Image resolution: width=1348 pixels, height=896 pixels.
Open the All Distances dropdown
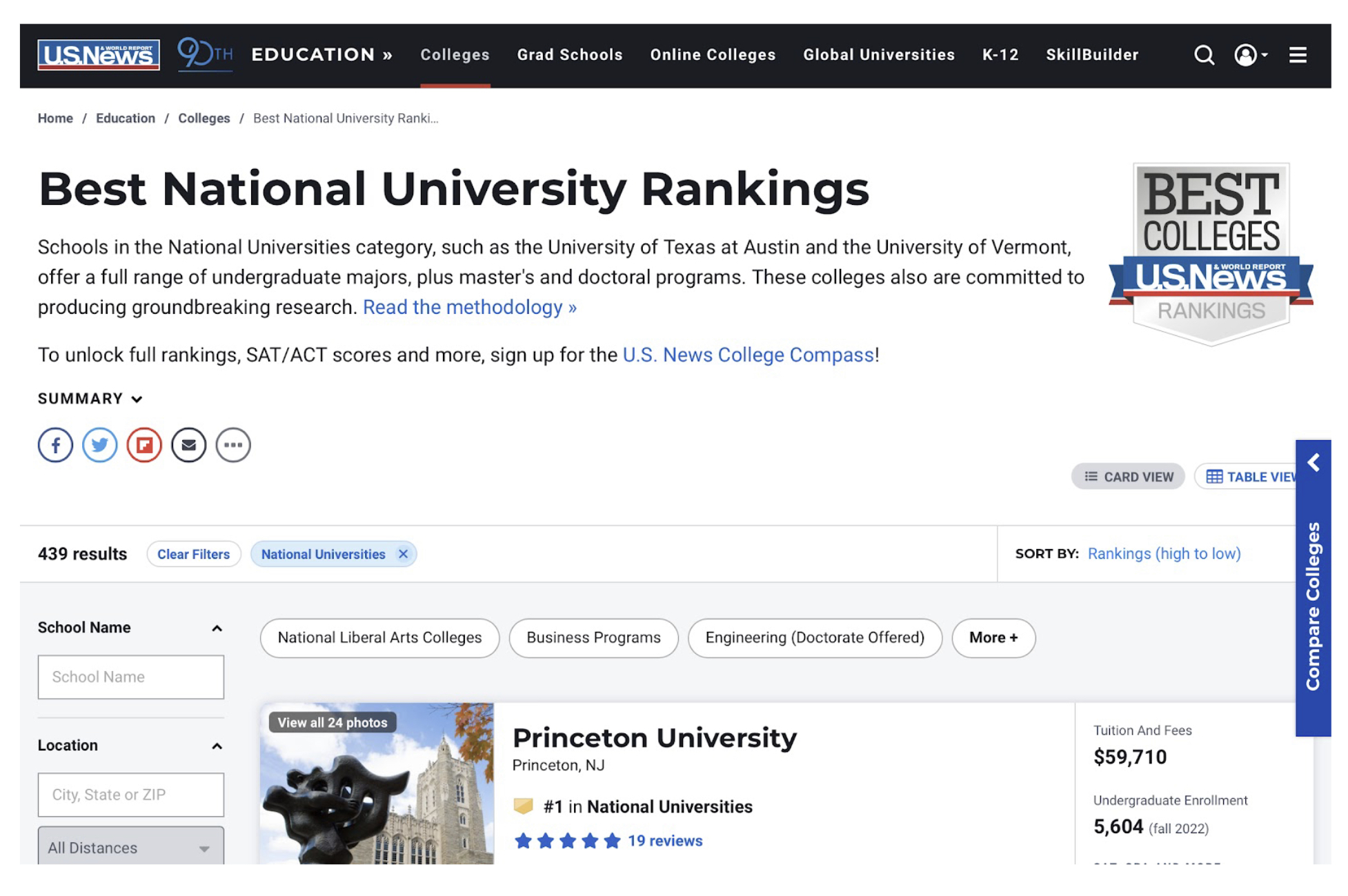(x=130, y=846)
